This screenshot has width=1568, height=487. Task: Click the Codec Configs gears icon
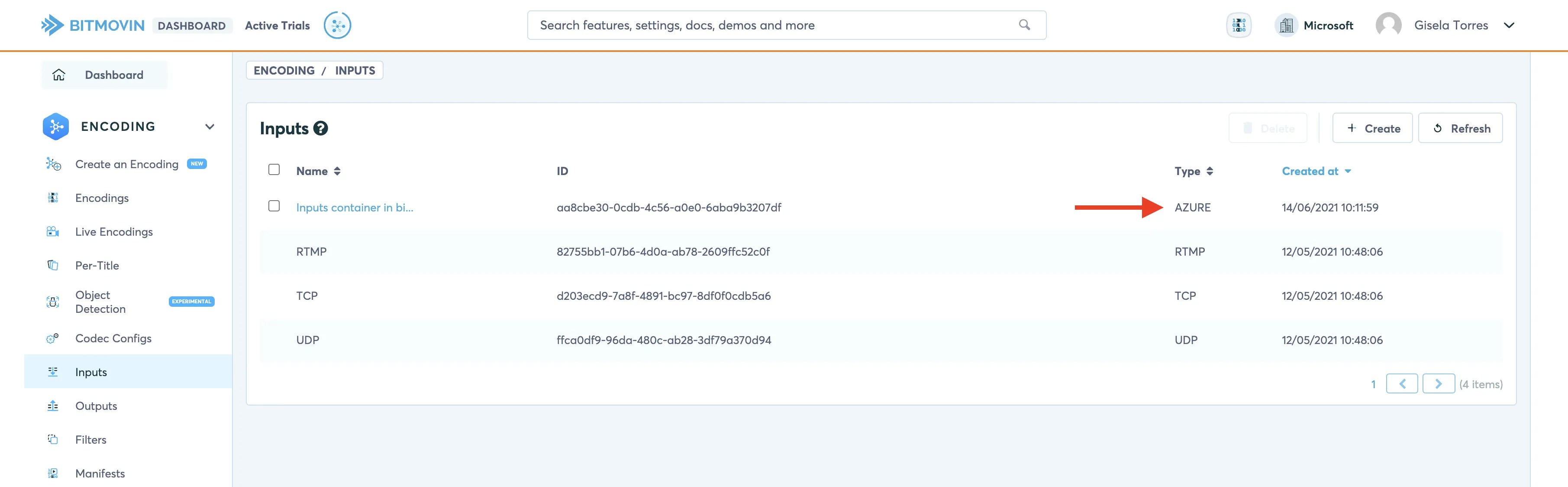pyautogui.click(x=53, y=338)
